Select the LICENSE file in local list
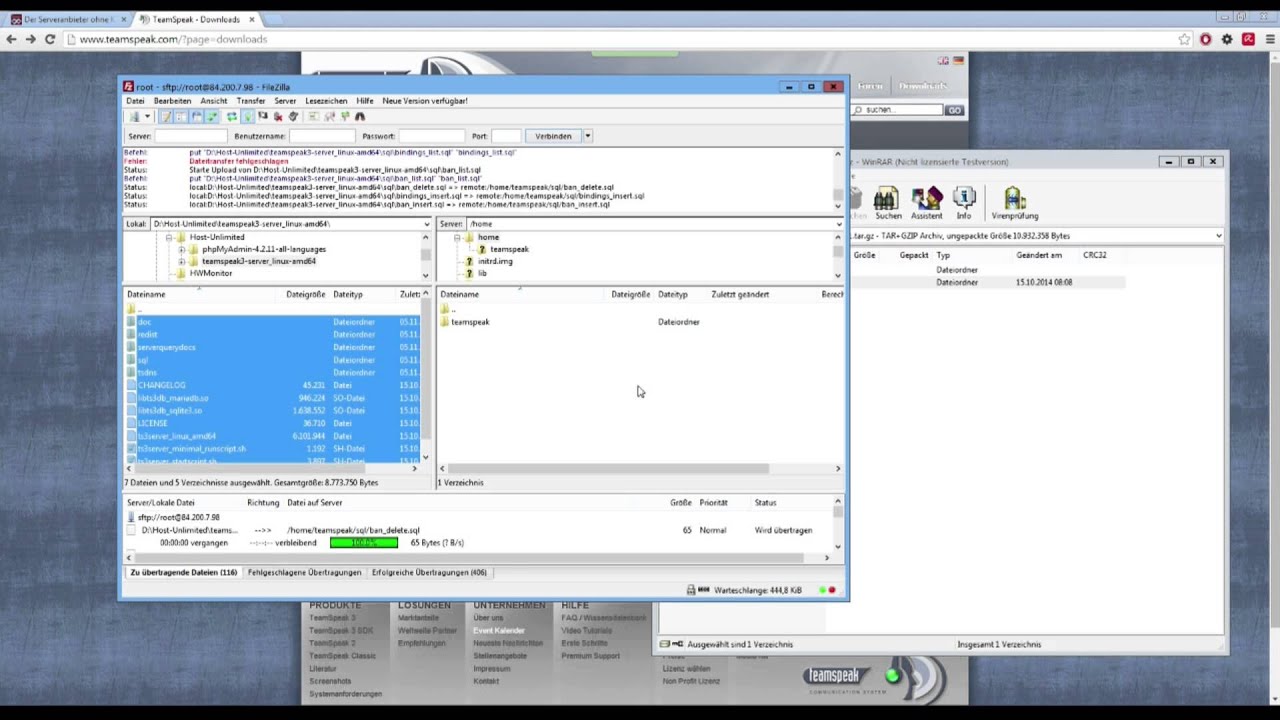The height and width of the screenshot is (720, 1280). (x=152, y=423)
